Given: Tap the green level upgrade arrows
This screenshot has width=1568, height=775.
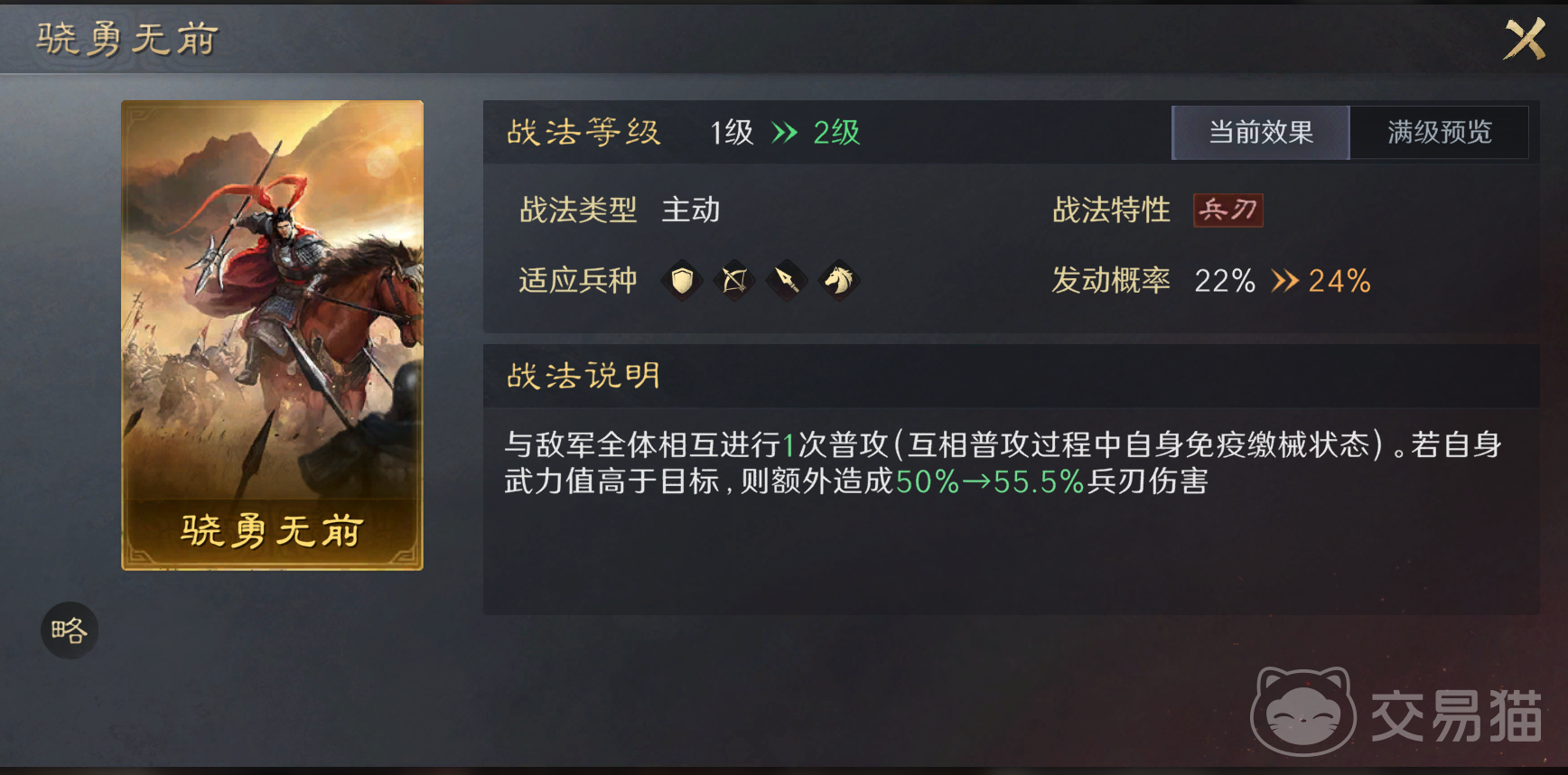Looking at the screenshot, I should 784,133.
